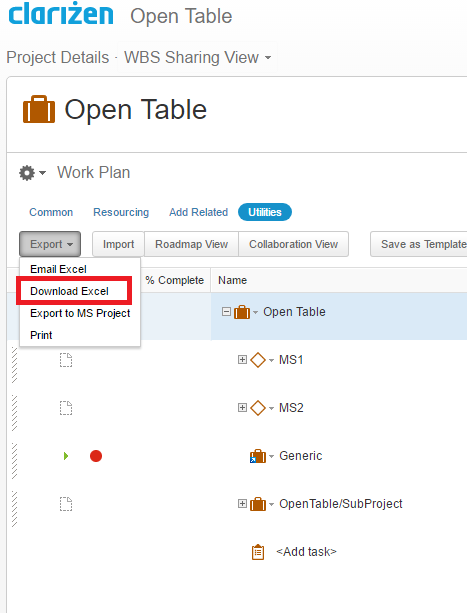Click the Add task clipboard icon
Viewport: 467px width, 613px height.
[258, 552]
